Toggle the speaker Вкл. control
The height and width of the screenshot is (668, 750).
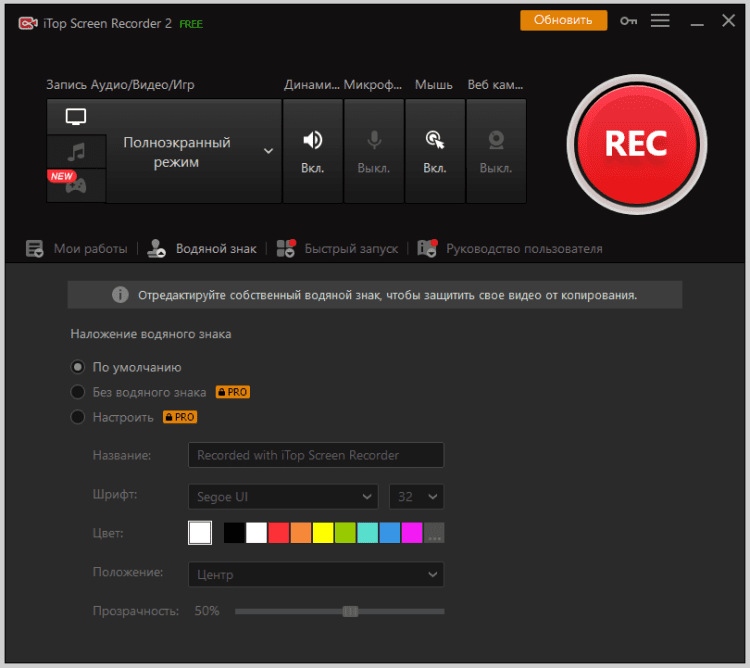313,151
